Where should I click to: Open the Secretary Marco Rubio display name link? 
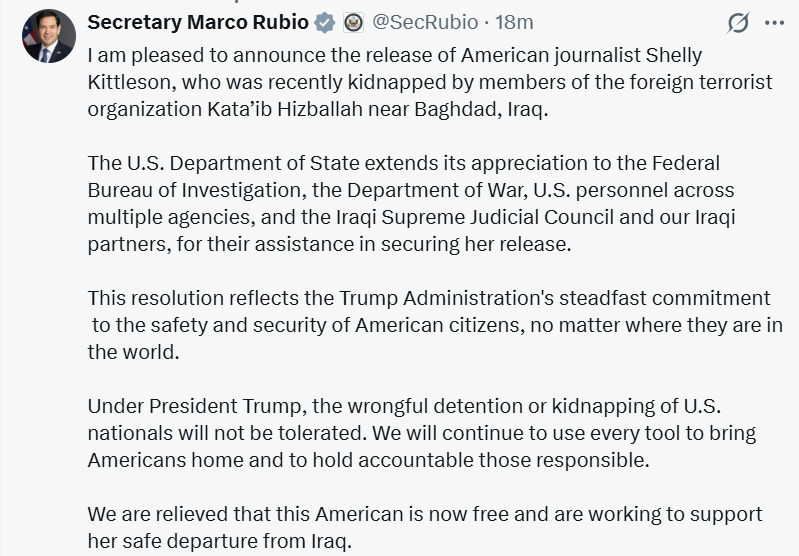198,22
